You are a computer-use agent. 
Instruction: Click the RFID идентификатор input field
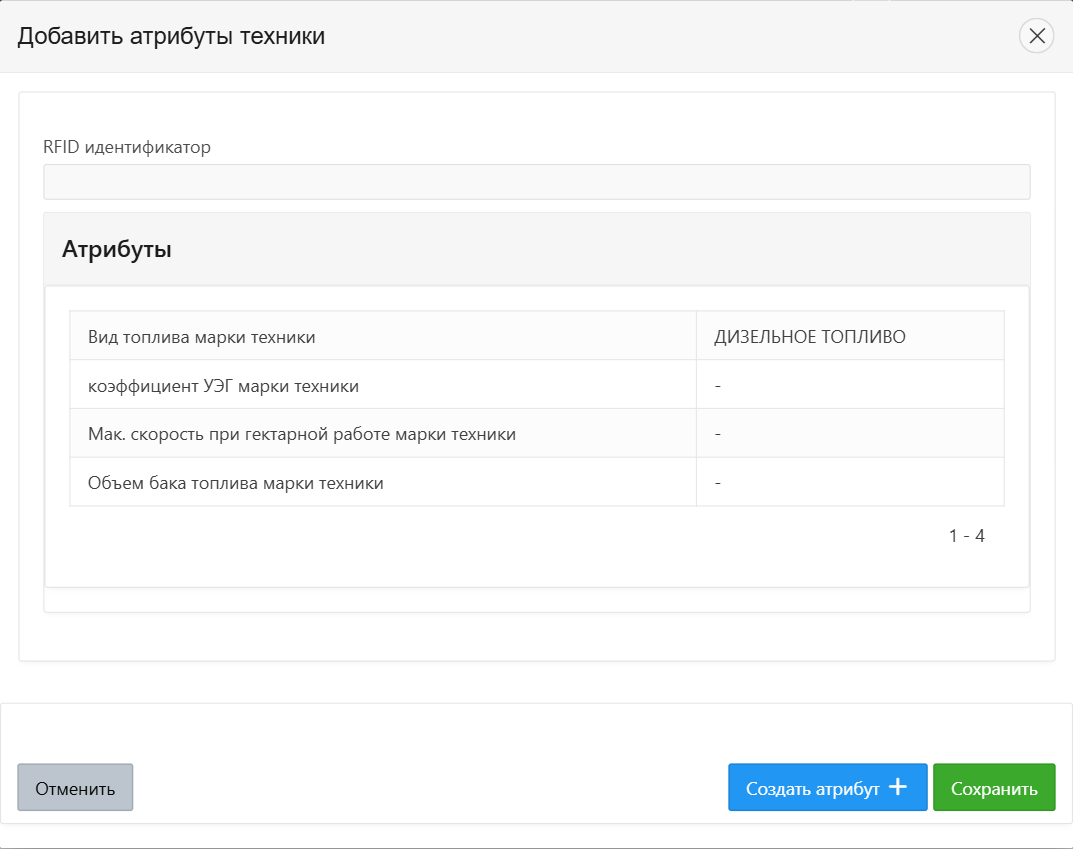536,182
